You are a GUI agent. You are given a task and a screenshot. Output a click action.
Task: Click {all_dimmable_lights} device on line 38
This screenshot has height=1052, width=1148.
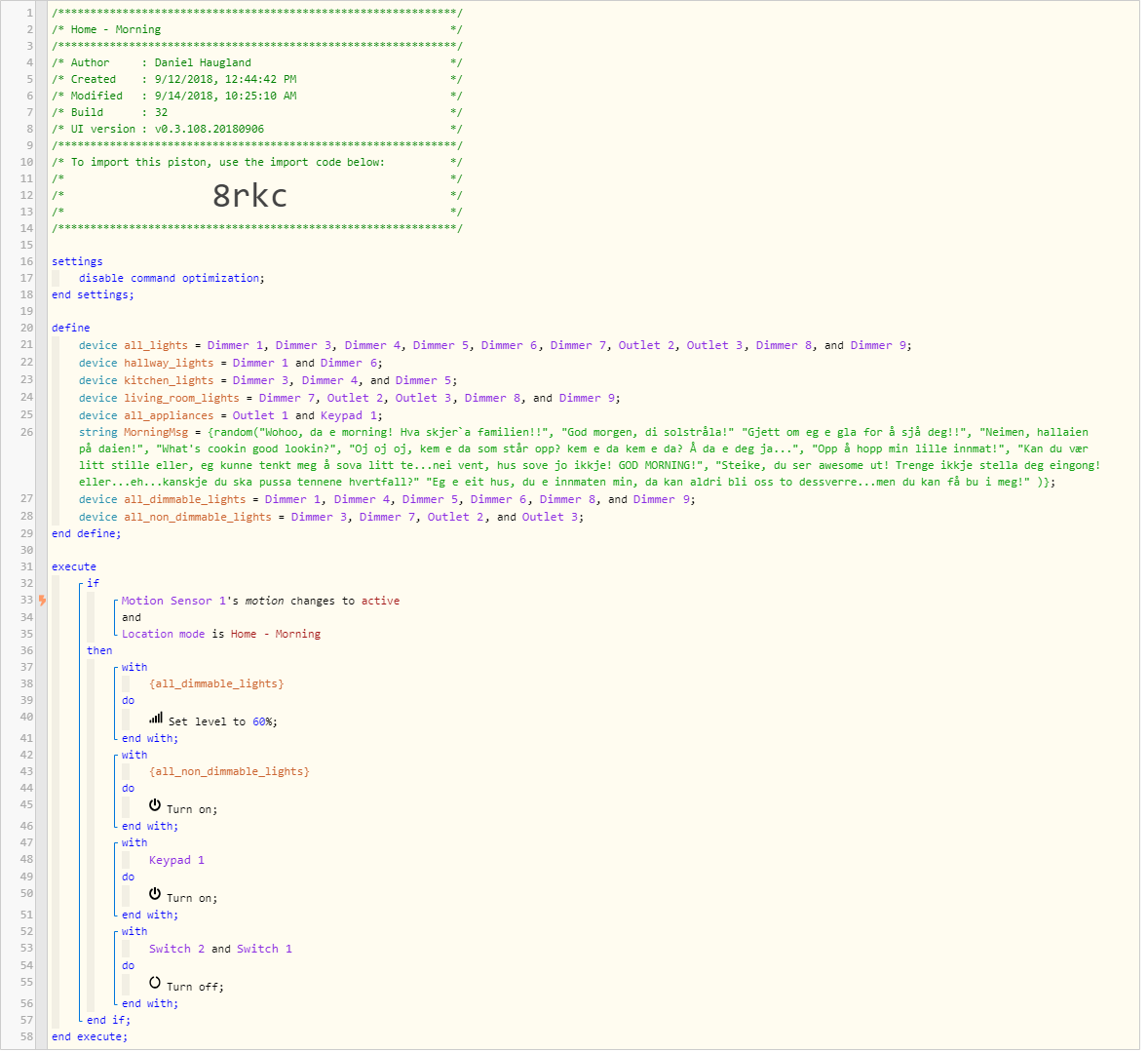216,685
